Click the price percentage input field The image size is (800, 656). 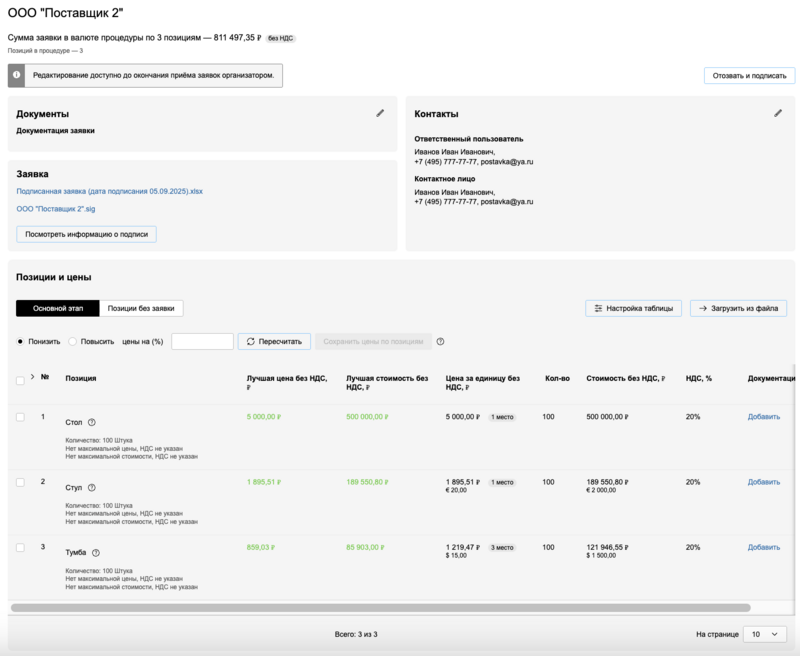click(202, 341)
